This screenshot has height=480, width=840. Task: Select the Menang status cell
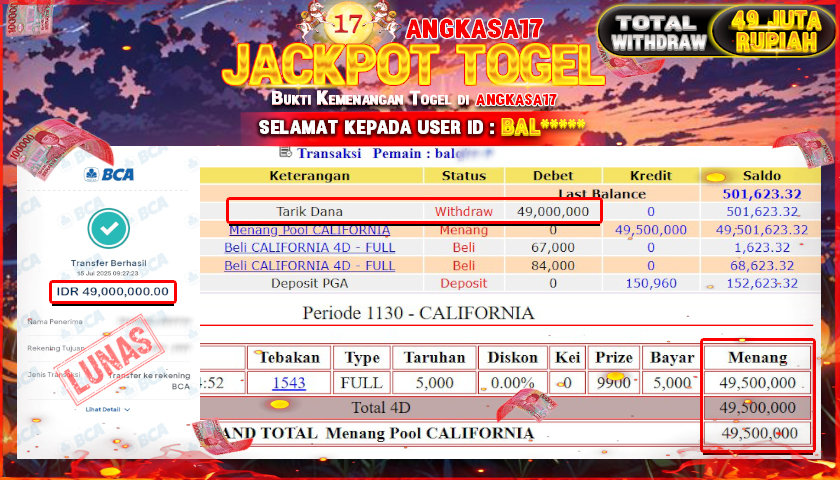coord(464,230)
